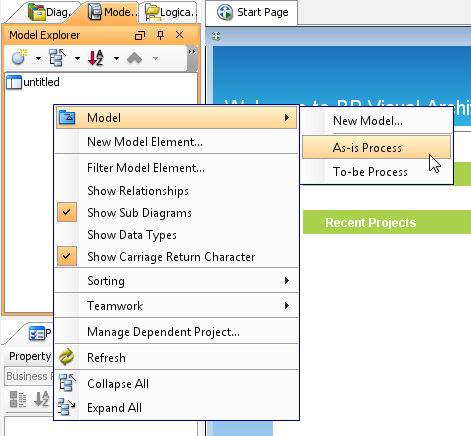Click the Collapse tree icon in Model Explorer toolbar

57,58
